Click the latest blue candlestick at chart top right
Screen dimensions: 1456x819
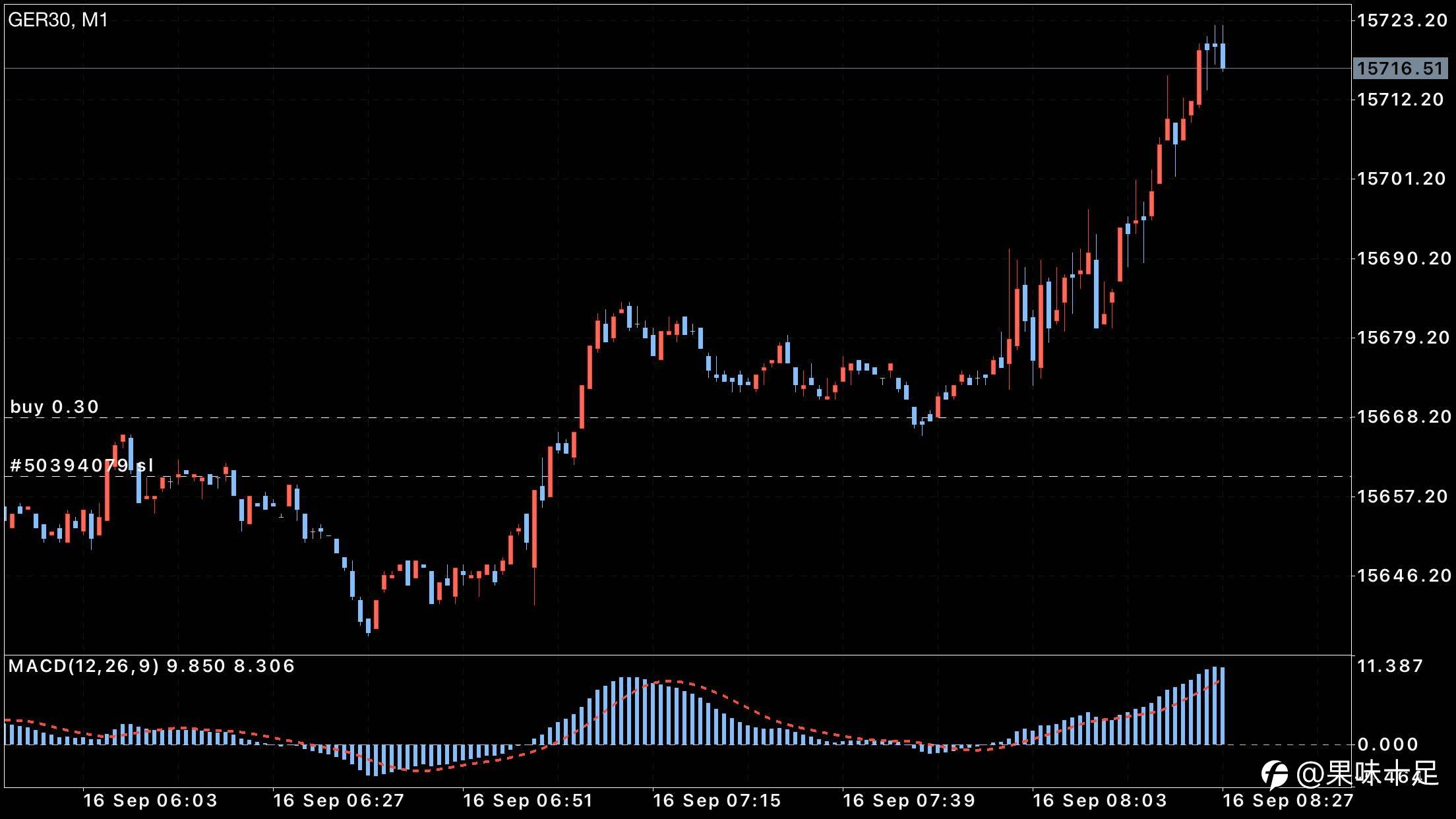point(1223,55)
